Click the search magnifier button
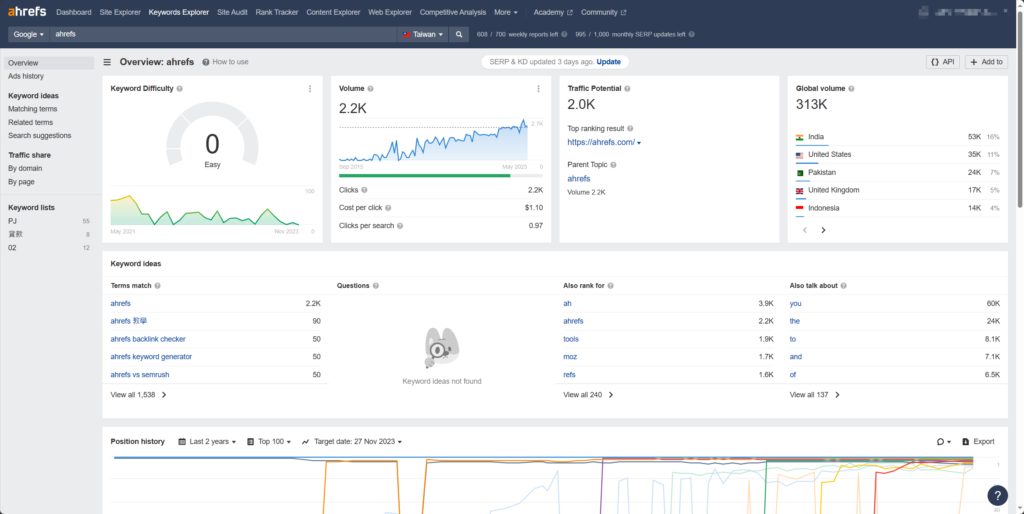This screenshot has height=514, width=1024. pyautogui.click(x=459, y=35)
